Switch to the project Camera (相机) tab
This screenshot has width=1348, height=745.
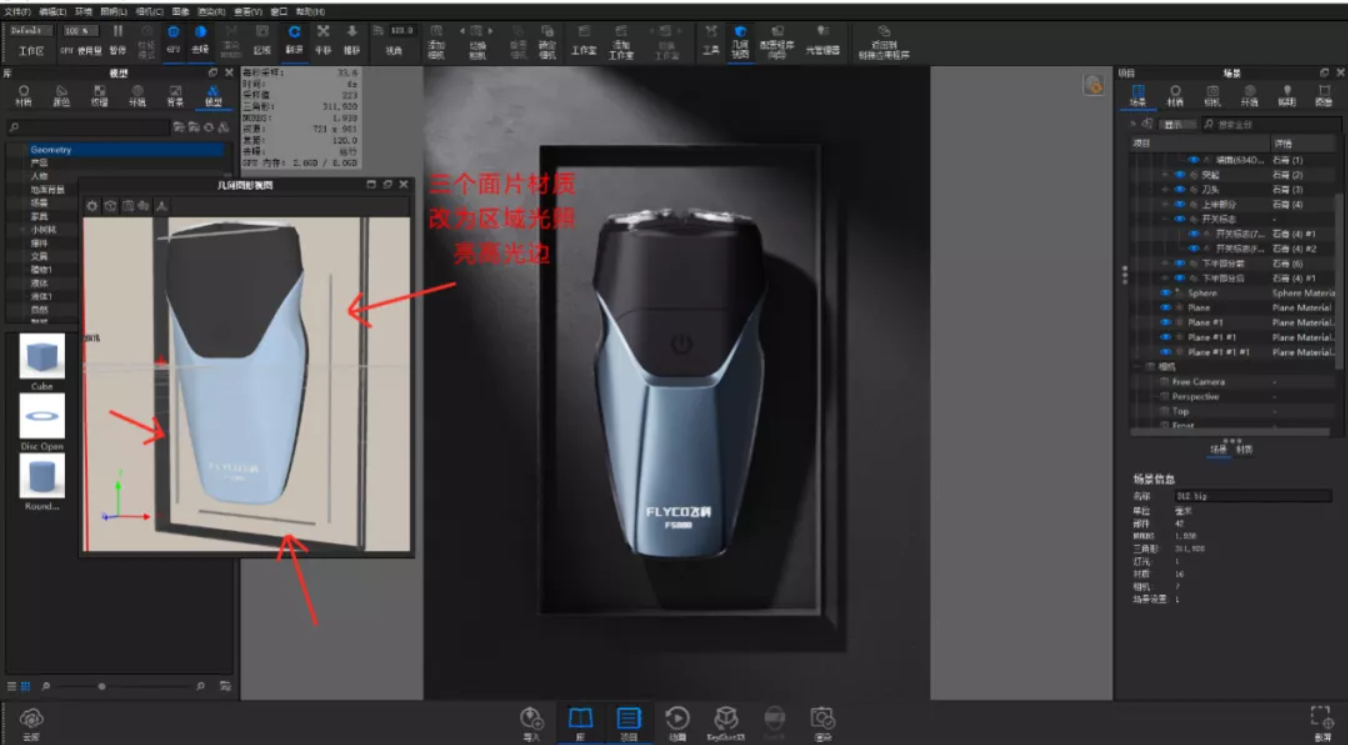coord(1212,95)
